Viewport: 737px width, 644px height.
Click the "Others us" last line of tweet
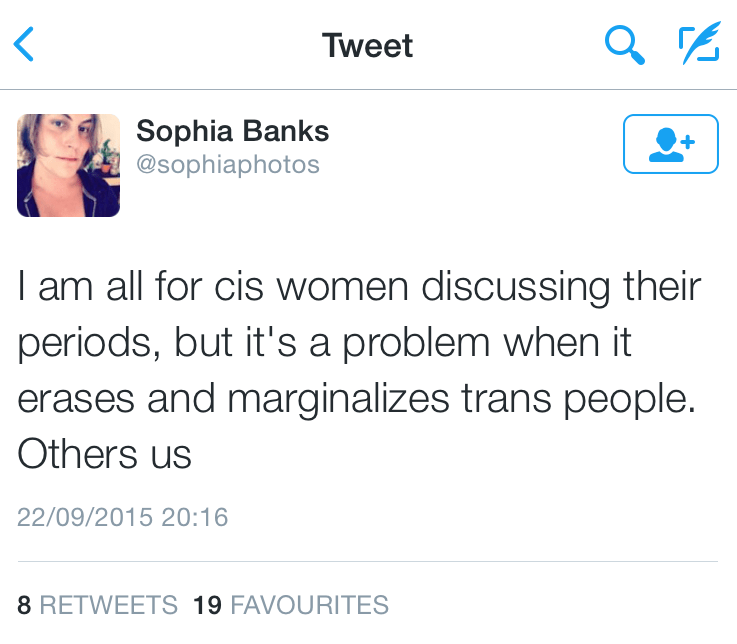click(x=104, y=455)
